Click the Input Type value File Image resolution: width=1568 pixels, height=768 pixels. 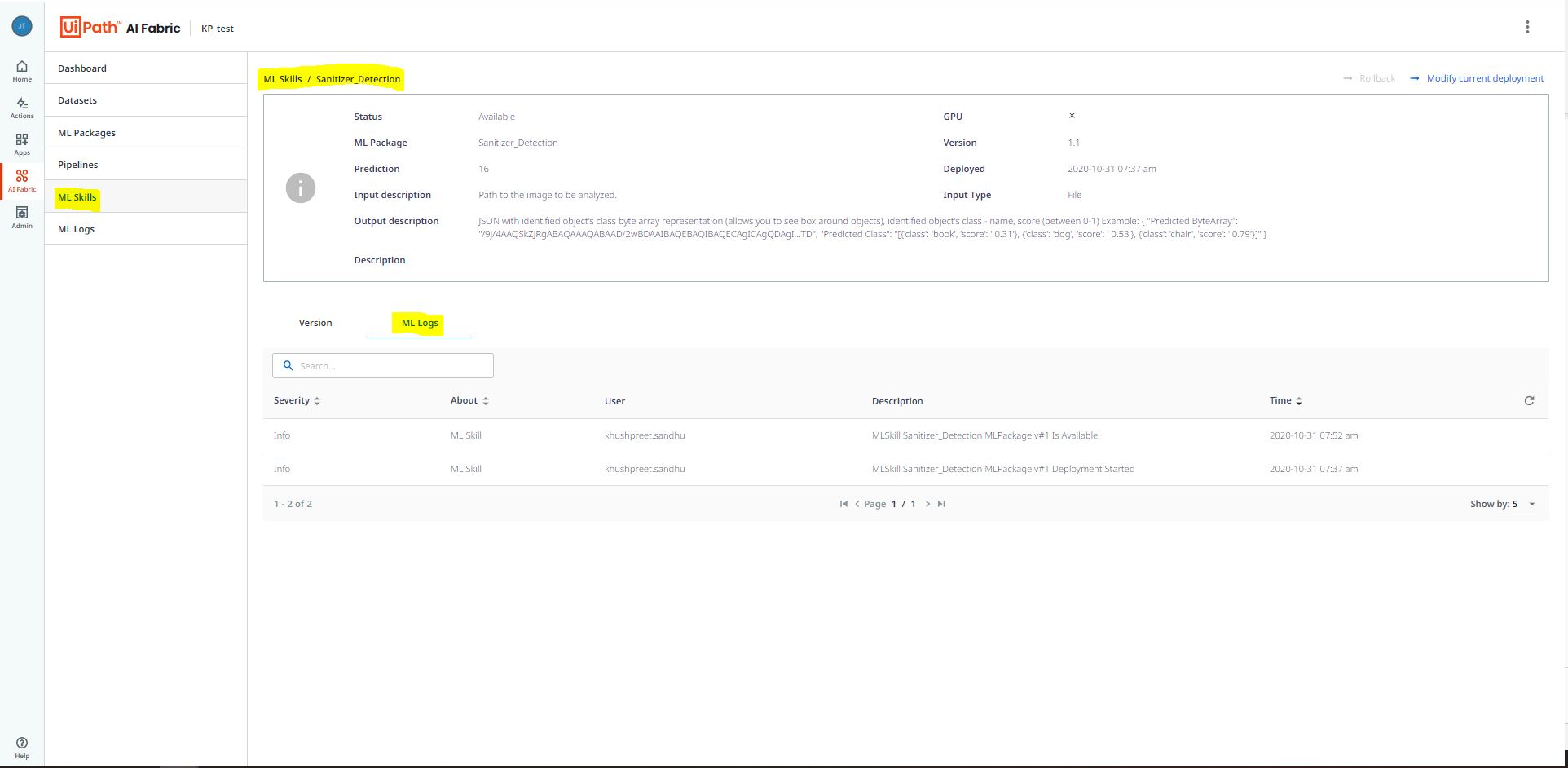pyautogui.click(x=1074, y=195)
